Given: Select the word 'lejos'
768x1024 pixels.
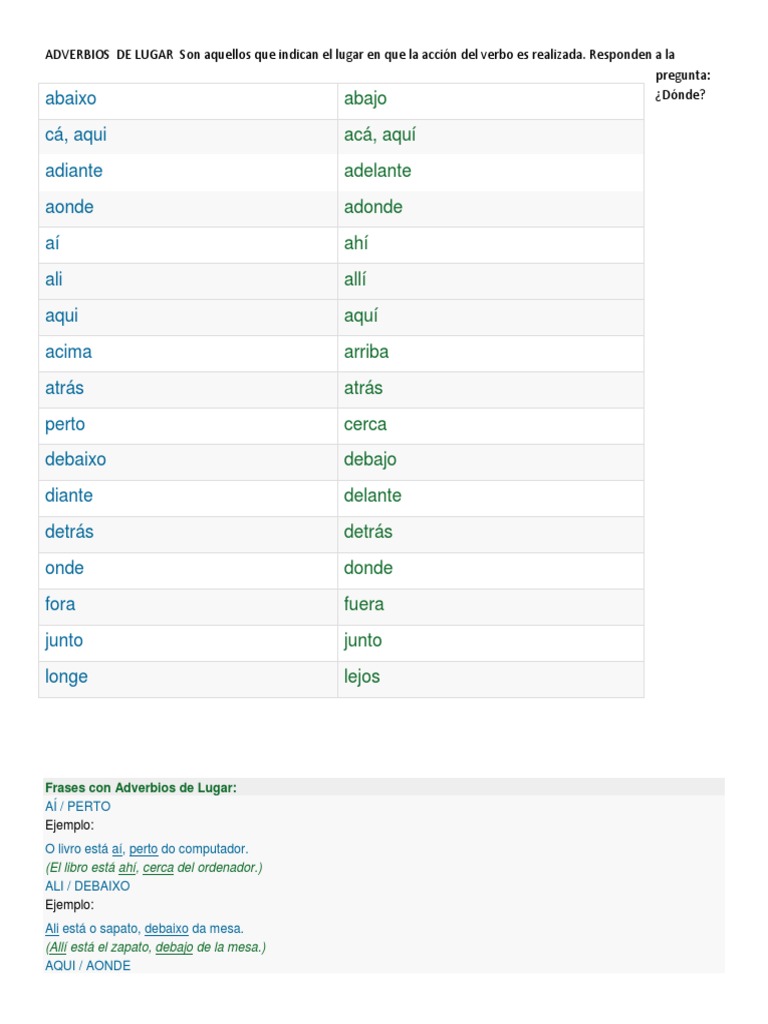Looking at the screenshot, I should (x=362, y=677).
